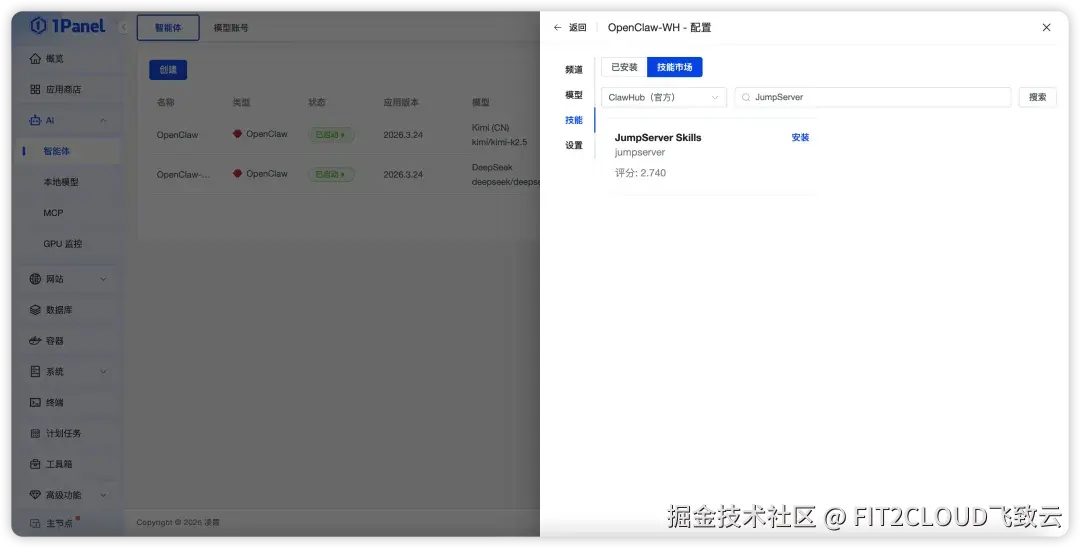Click the 高级功能 diamond icon
Viewport: 1080px width, 548px height.
pyautogui.click(x=35, y=495)
